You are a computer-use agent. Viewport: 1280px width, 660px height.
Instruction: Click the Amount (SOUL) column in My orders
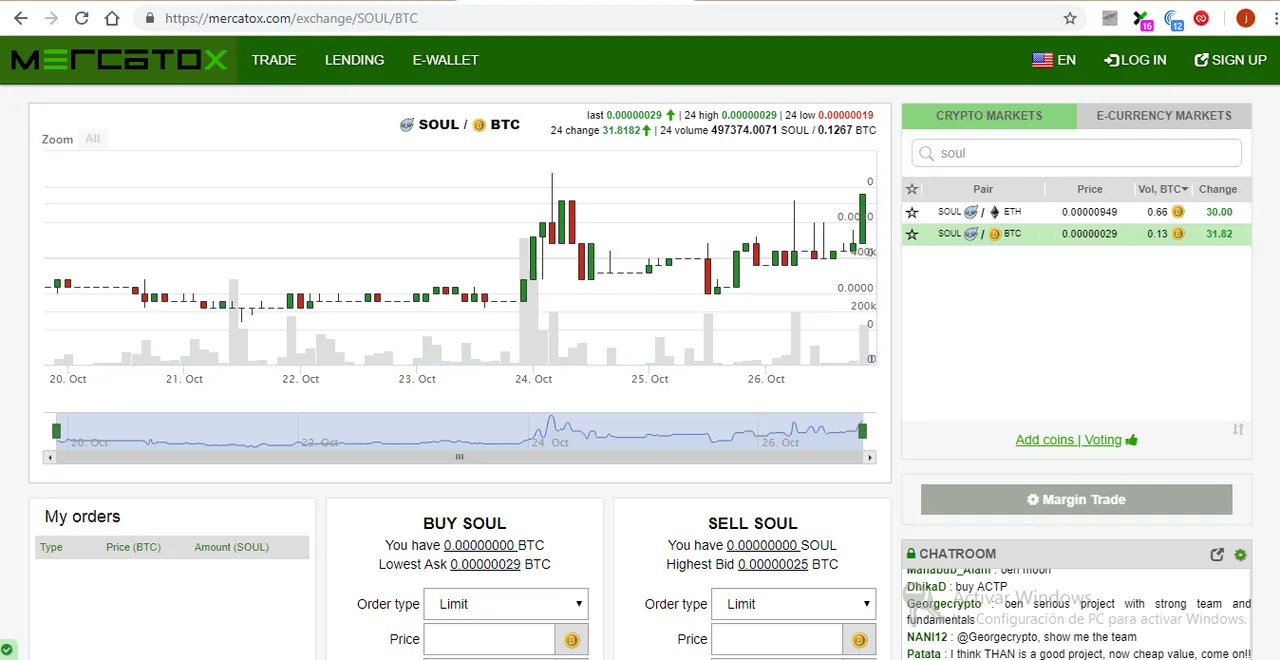pyautogui.click(x=231, y=547)
